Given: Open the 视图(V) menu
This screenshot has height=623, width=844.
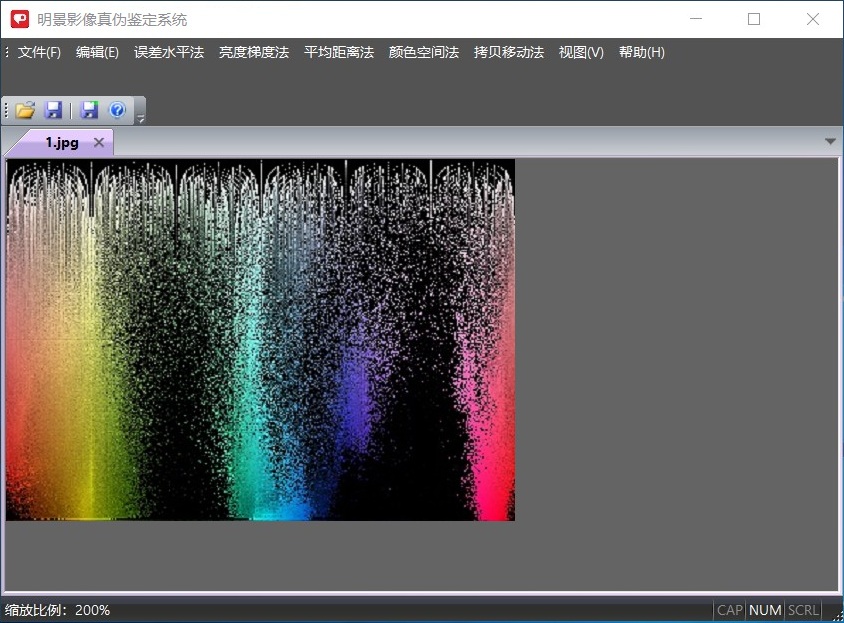Looking at the screenshot, I should pyautogui.click(x=581, y=52).
